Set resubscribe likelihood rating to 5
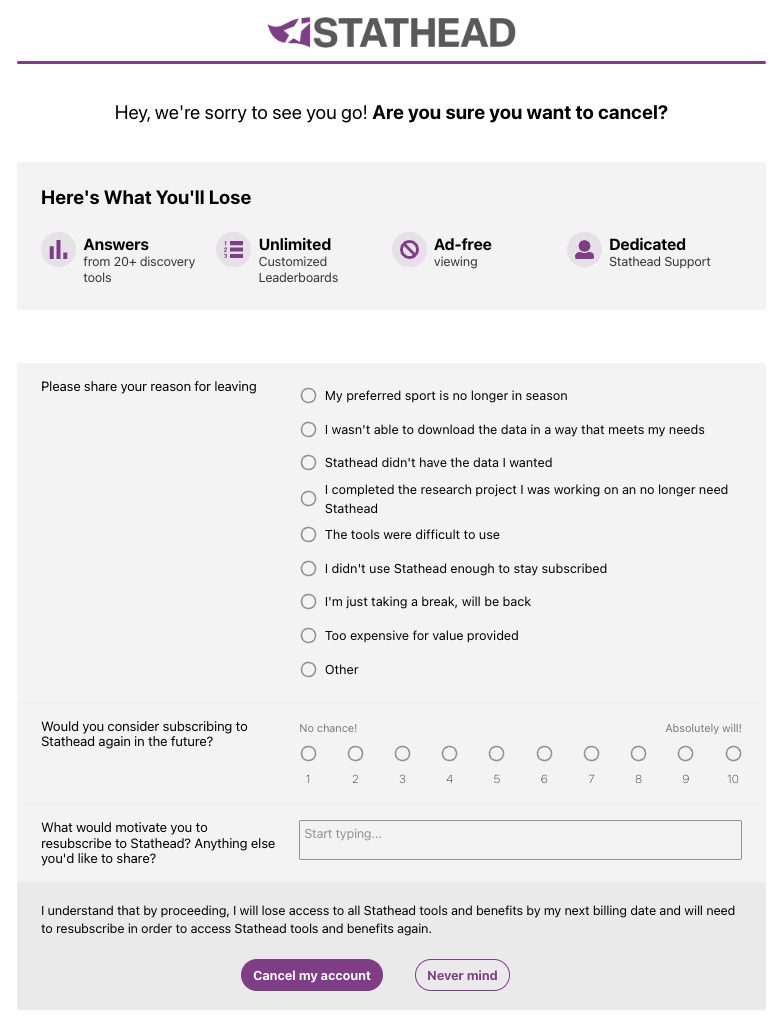 [497, 753]
